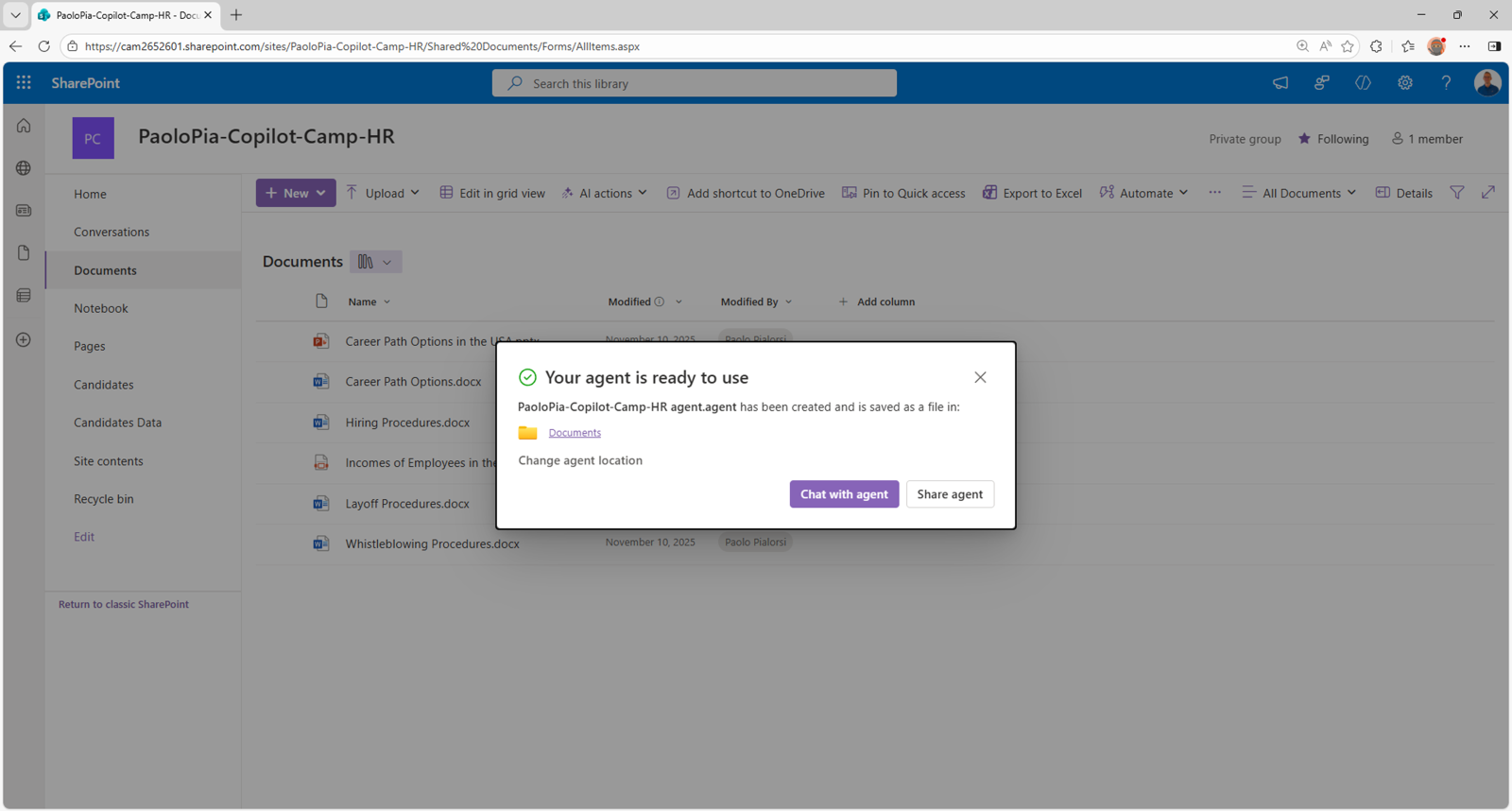Click Add column header

point(877,302)
